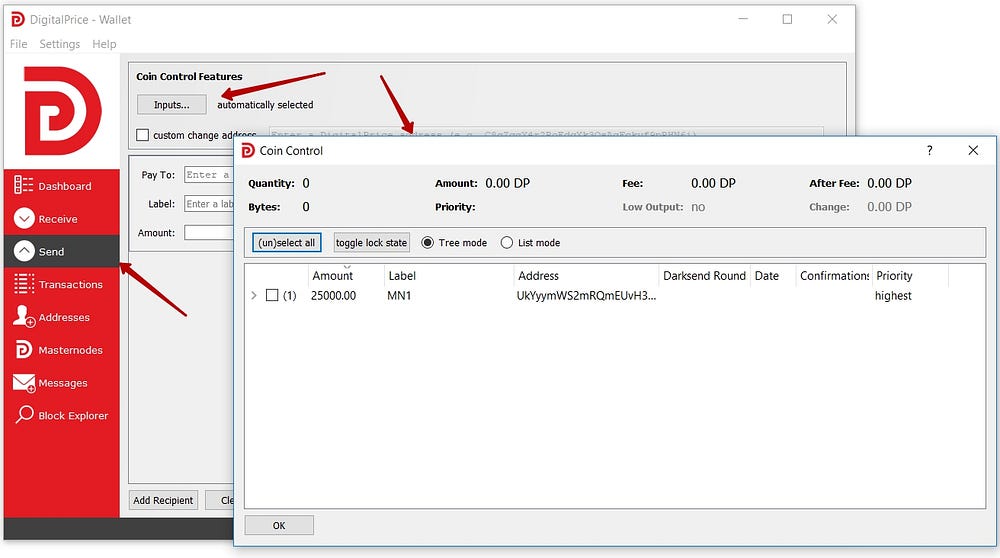1000x558 pixels.
Task: Maximize the DigitalPrice Wallet window
Action: tap(787, 19)
